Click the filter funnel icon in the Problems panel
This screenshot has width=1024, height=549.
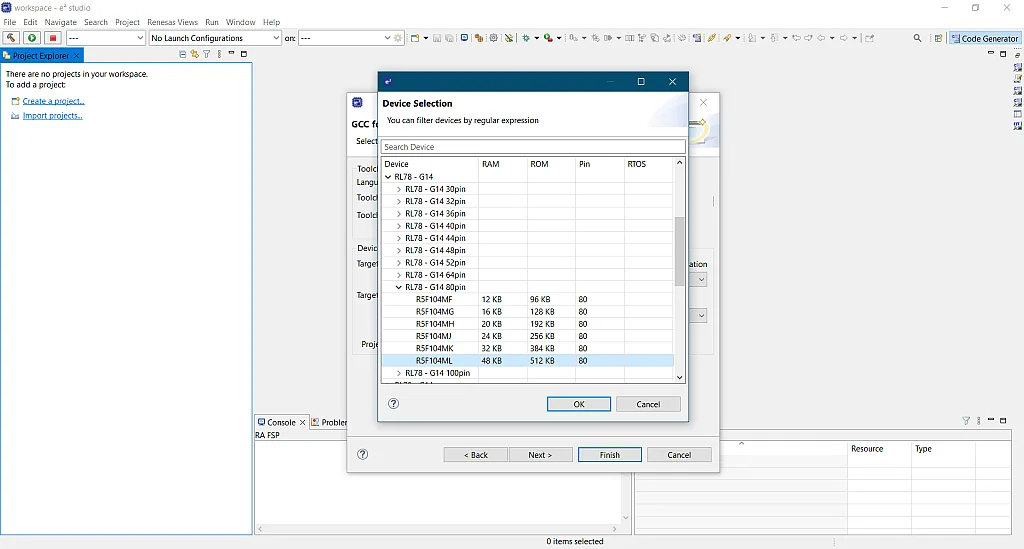(x=966, y=421)
